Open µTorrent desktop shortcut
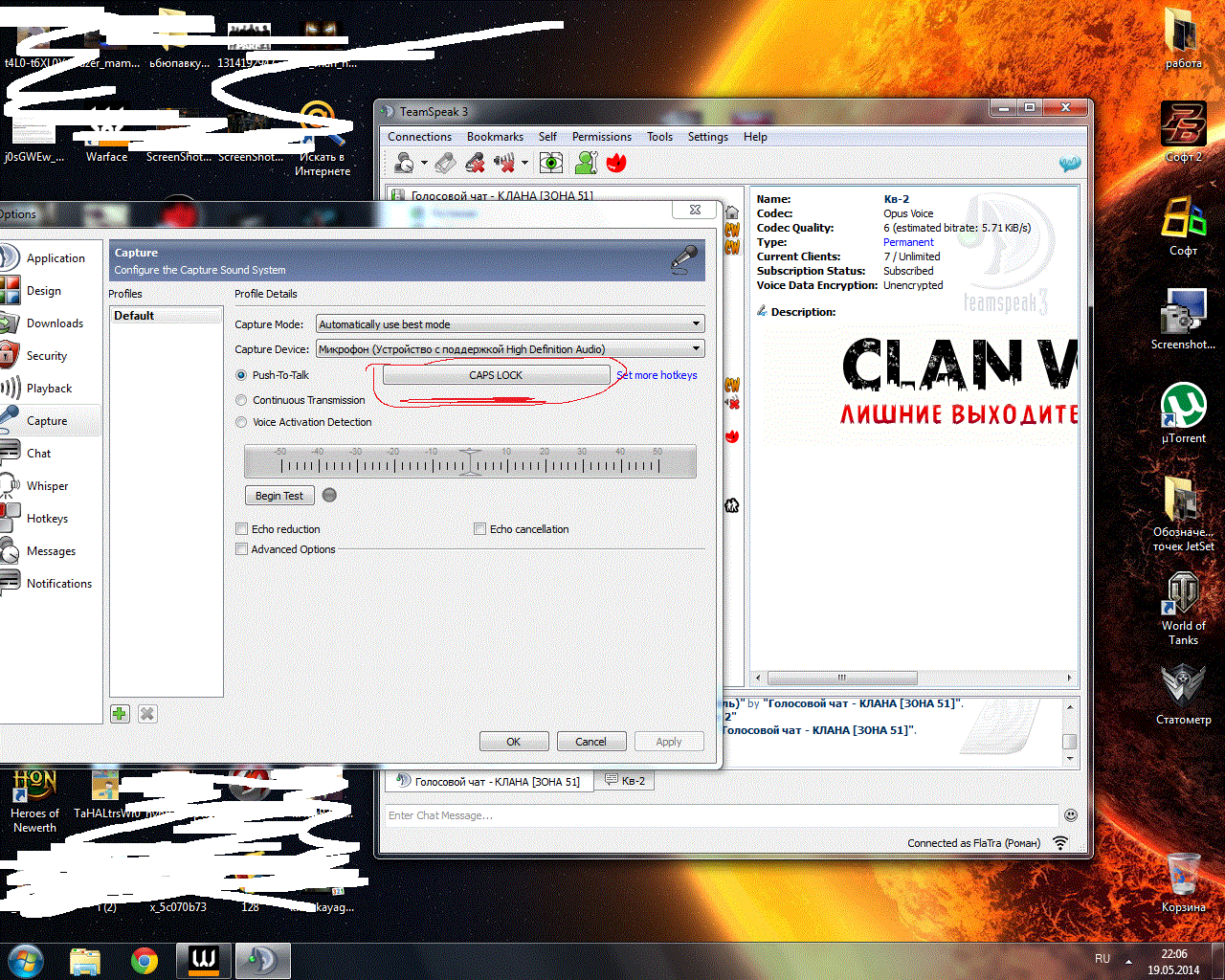The width and height of the screenshot is (1225, 980). pyautogui.click(x=1183, y=413)
